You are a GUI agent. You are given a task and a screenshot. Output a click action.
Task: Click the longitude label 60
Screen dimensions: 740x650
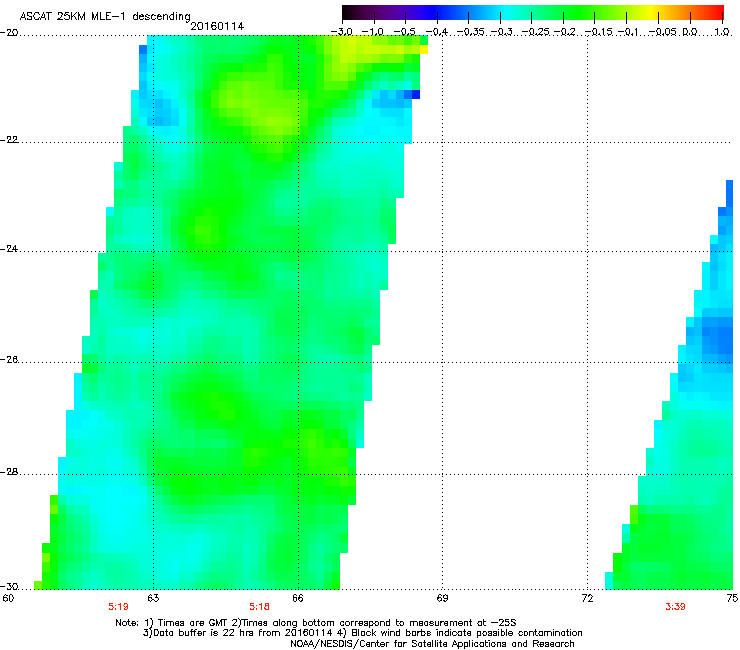pyautogui.click(x=8, y=599)
